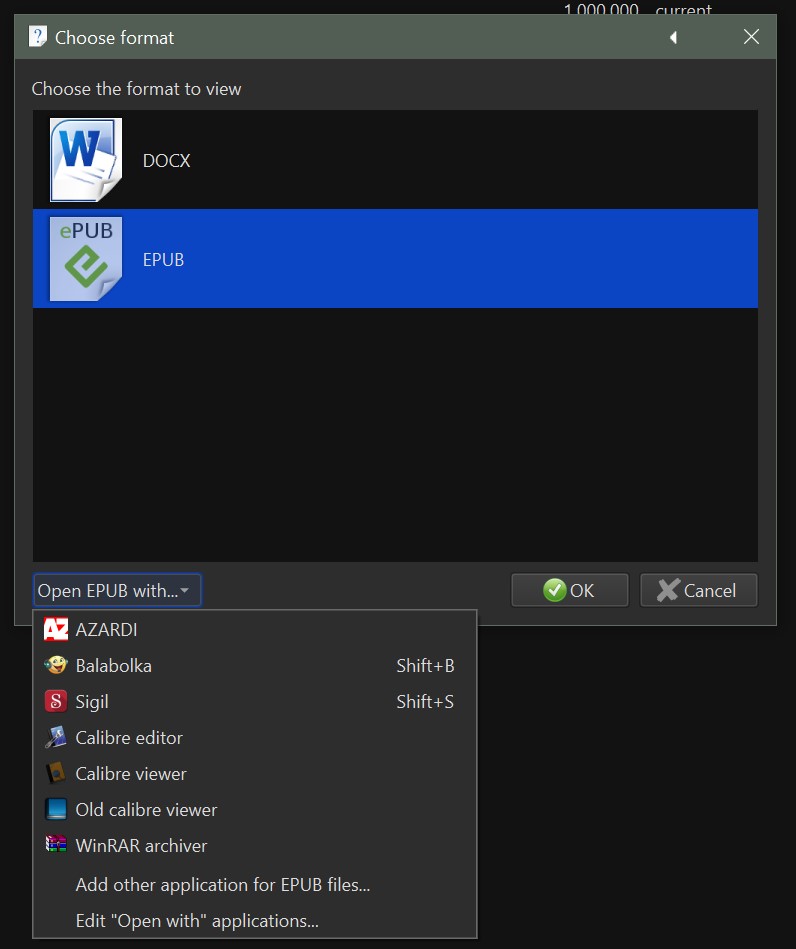The width and height of the screenshot is (796, 949).
Task: Select 'Add other application for EPUB files...'
Action: [x=255, y=885]
